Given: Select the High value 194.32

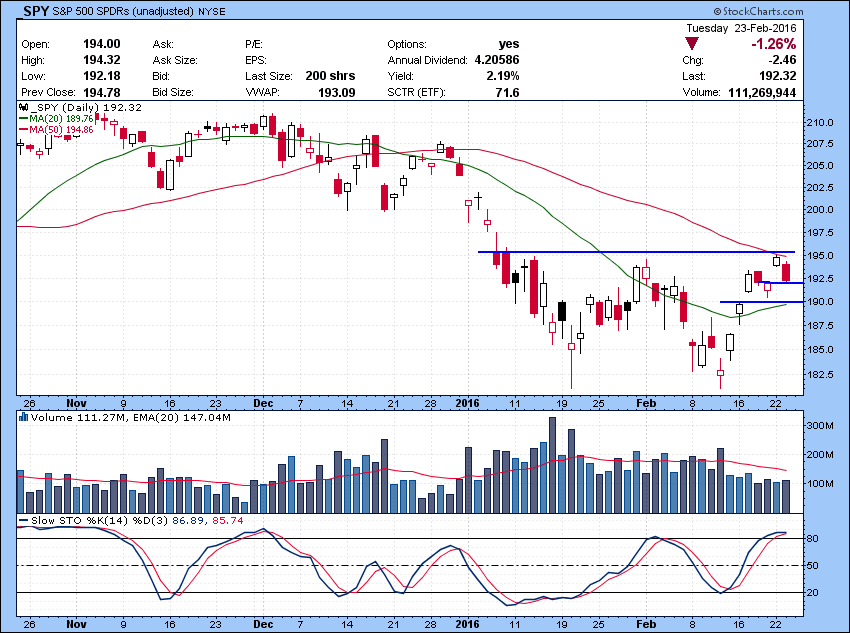Looking at the screenshot, I should (102, 60).
